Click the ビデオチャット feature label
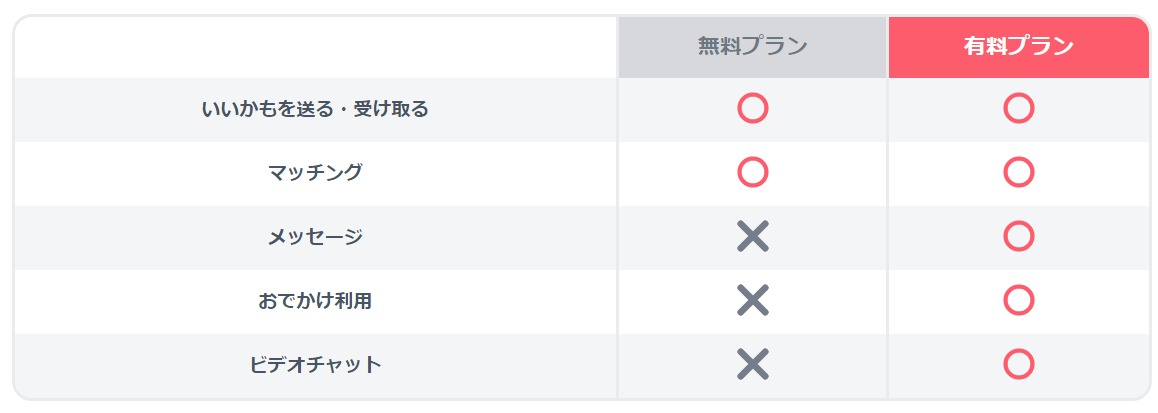 click(x=315, y=365)
